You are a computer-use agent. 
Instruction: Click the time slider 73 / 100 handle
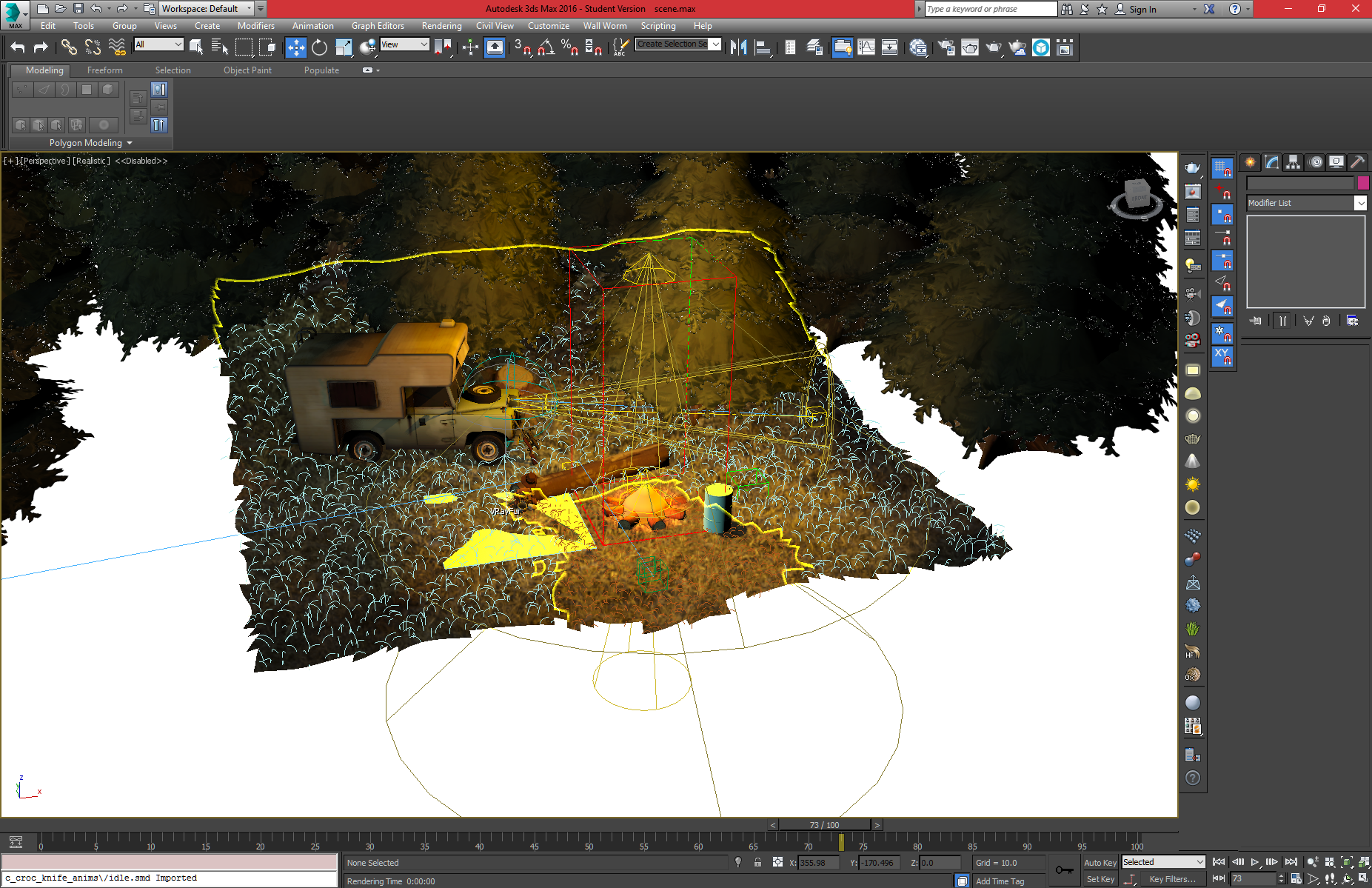click(824, 825)
